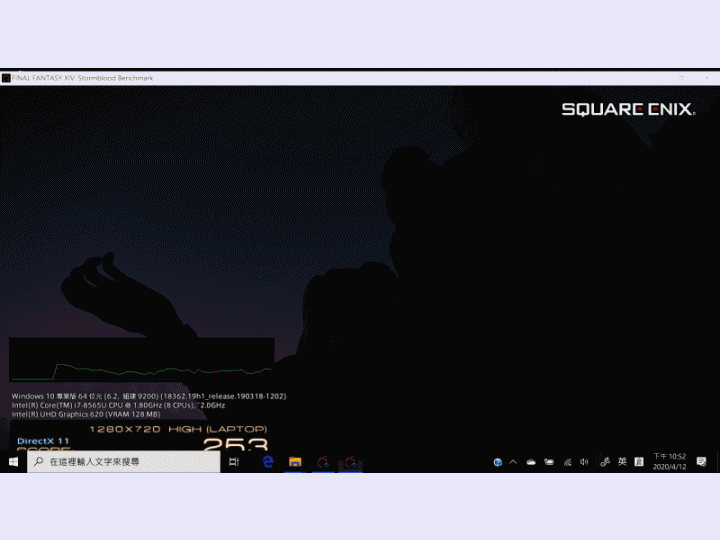Maximize the benchmark window
Viewport: 720px width, 540px height.
681,78
